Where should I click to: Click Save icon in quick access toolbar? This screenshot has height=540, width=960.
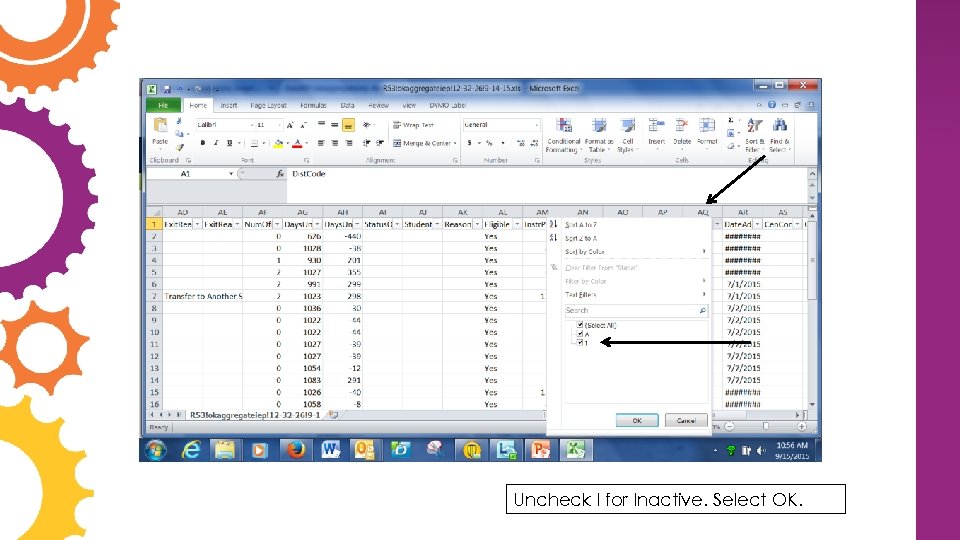pos(167,89)
